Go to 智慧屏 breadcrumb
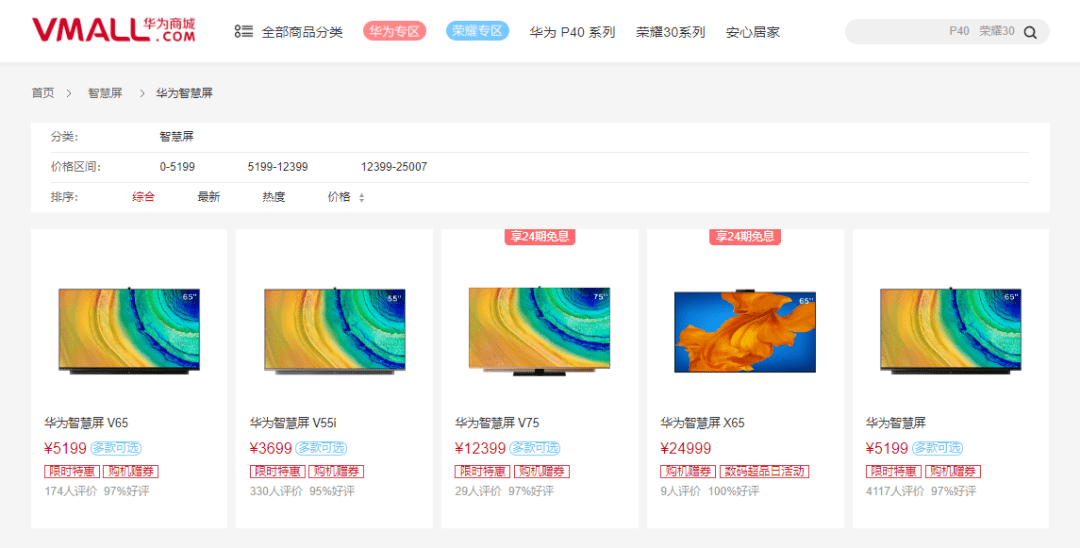Viewport: 1080px width, 548px height. coord(105,93)
